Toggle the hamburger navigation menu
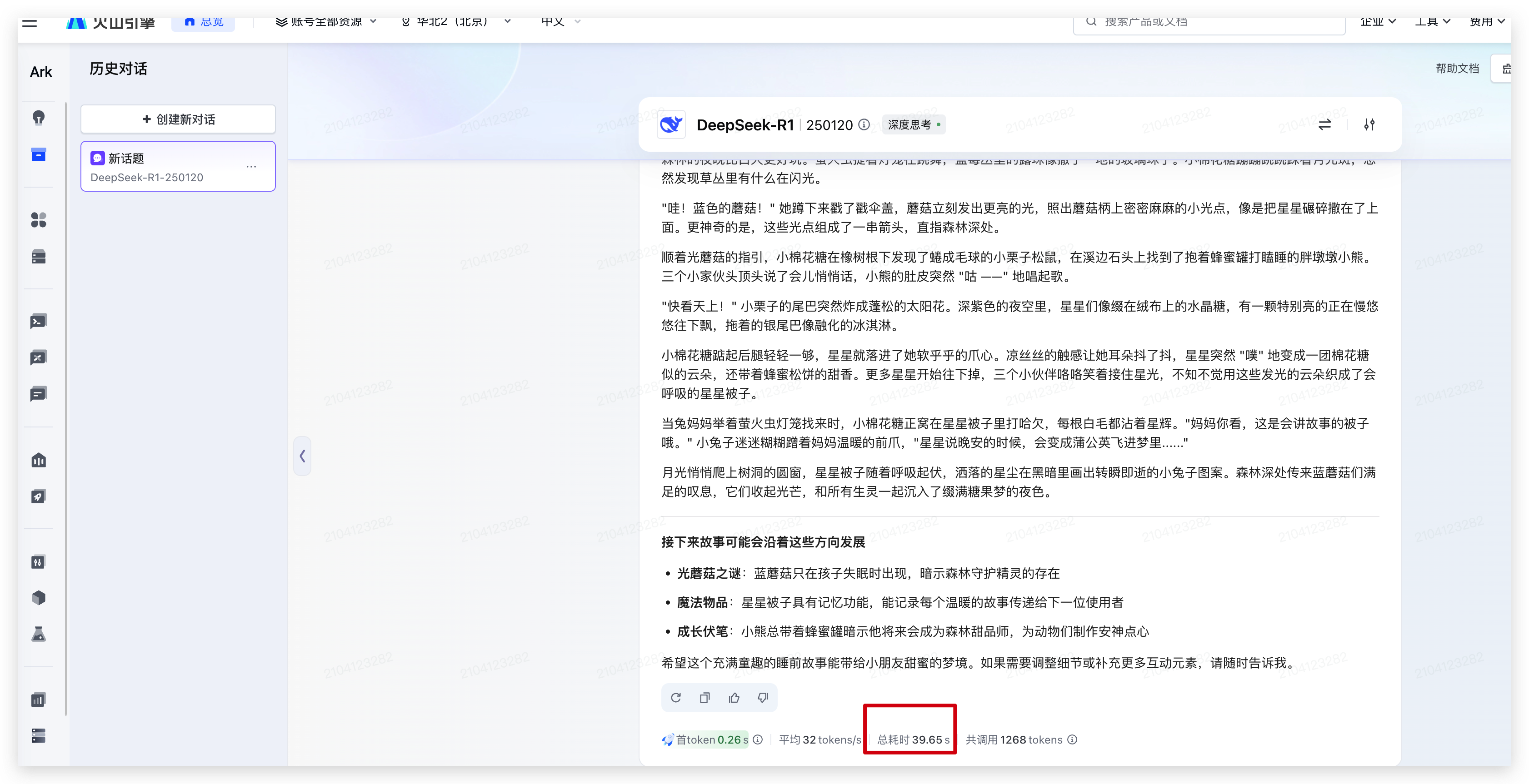1529x784 pixels. click(x=30, y=23)
